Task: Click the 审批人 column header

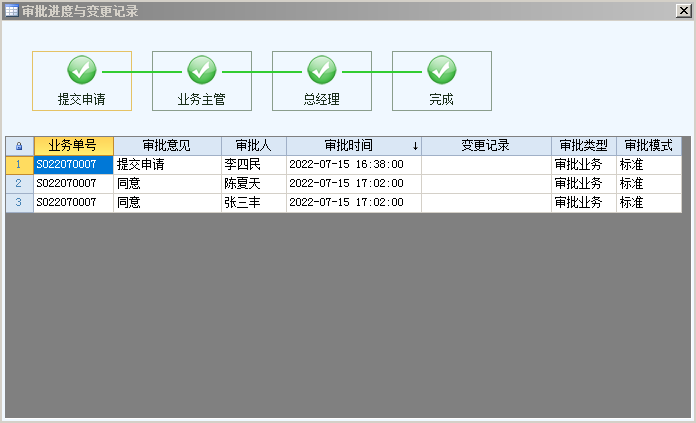Action: [254, 146]
